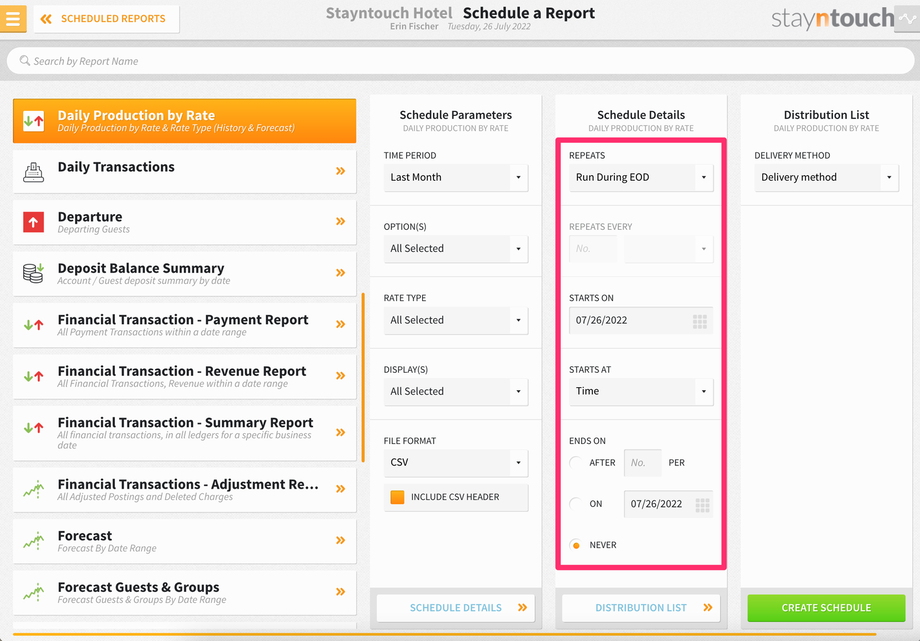Screen dimensions: 920x641
Task: Click chevron on Revenue Report row
Action: 340,376
